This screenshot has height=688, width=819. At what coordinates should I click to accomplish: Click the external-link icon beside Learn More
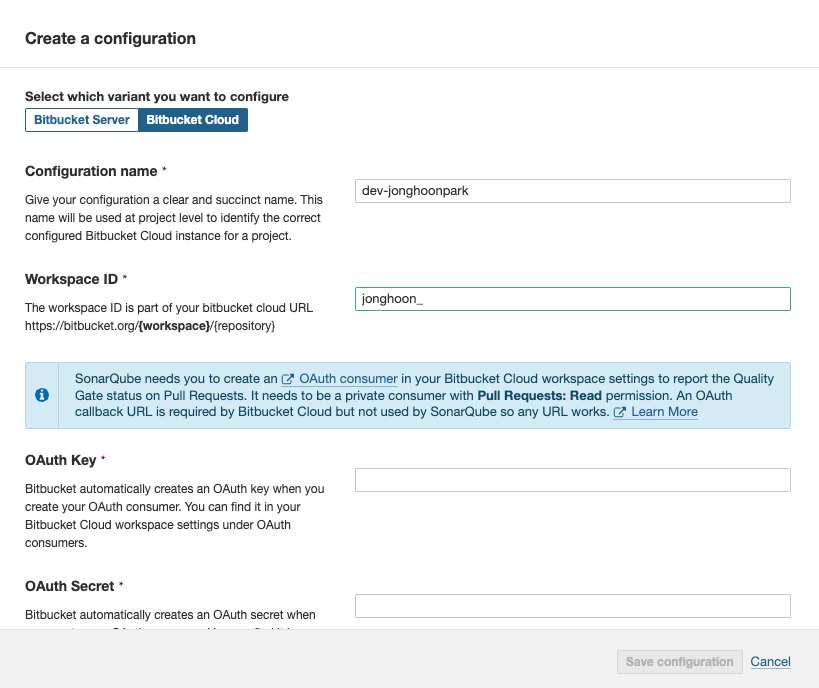coord(619,412)
